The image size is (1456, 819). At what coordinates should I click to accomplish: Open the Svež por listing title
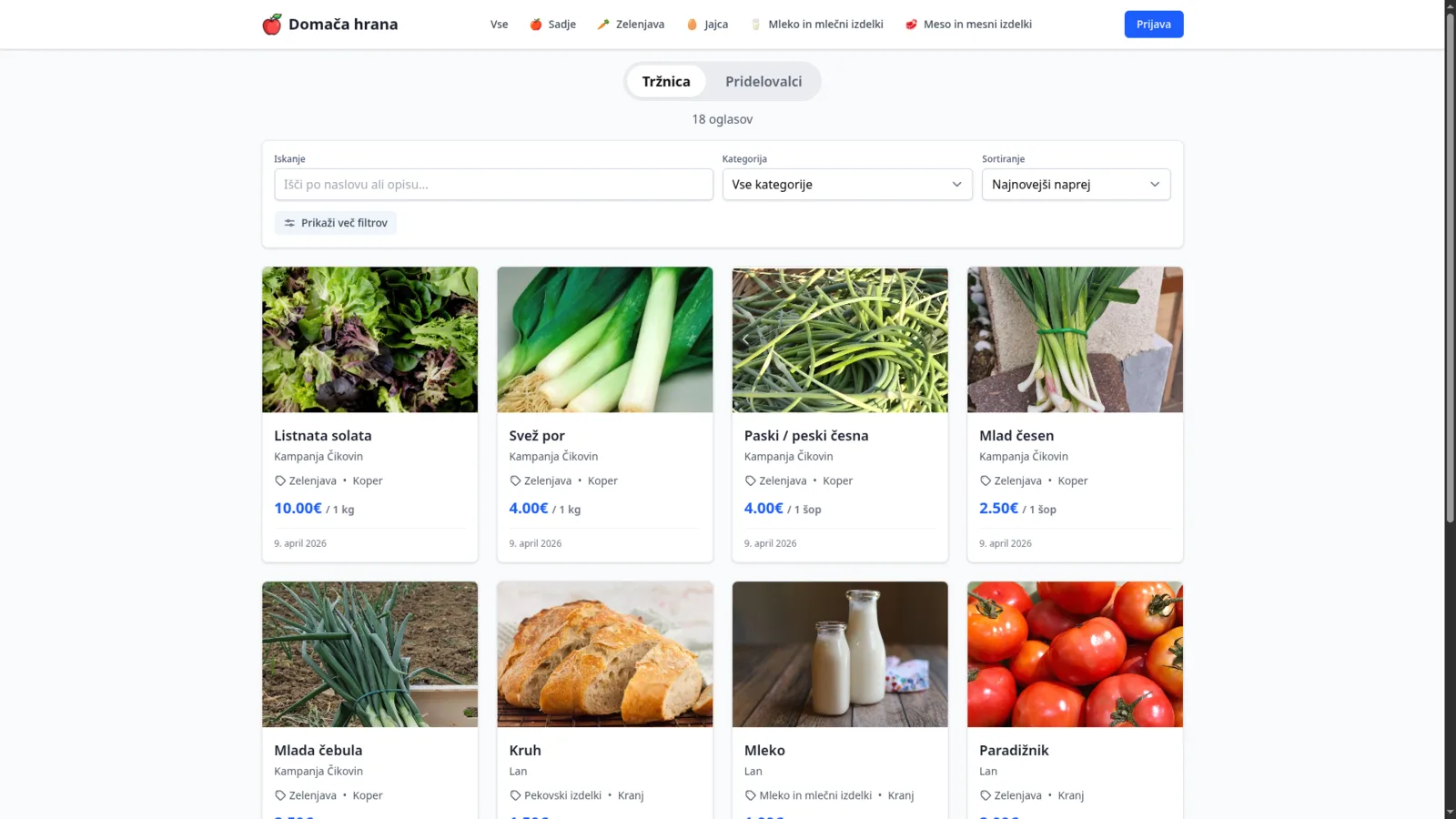[x=537, y=436]
